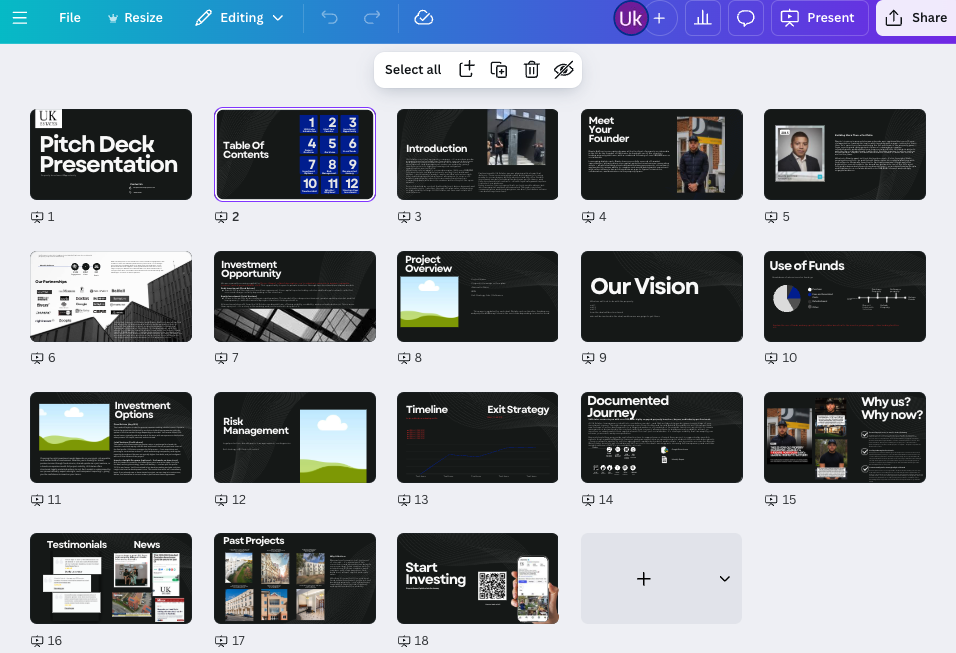Screen dimensions: 956x653
Task: Click presenter notes icon under slide 8
Action: [404, 358]
